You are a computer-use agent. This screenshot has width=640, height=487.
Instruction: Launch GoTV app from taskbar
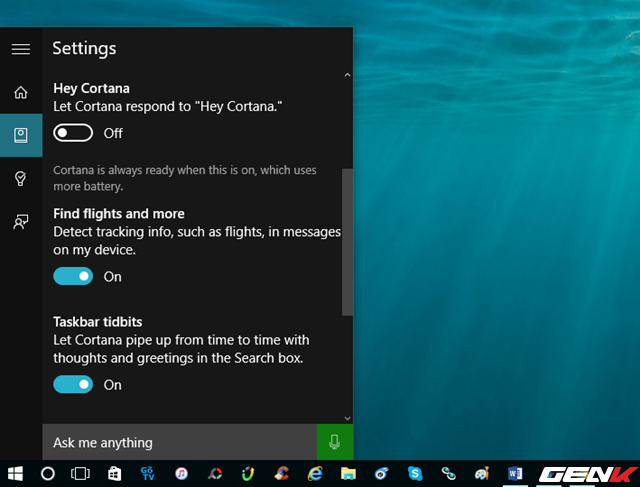click(x=147, y=474)
